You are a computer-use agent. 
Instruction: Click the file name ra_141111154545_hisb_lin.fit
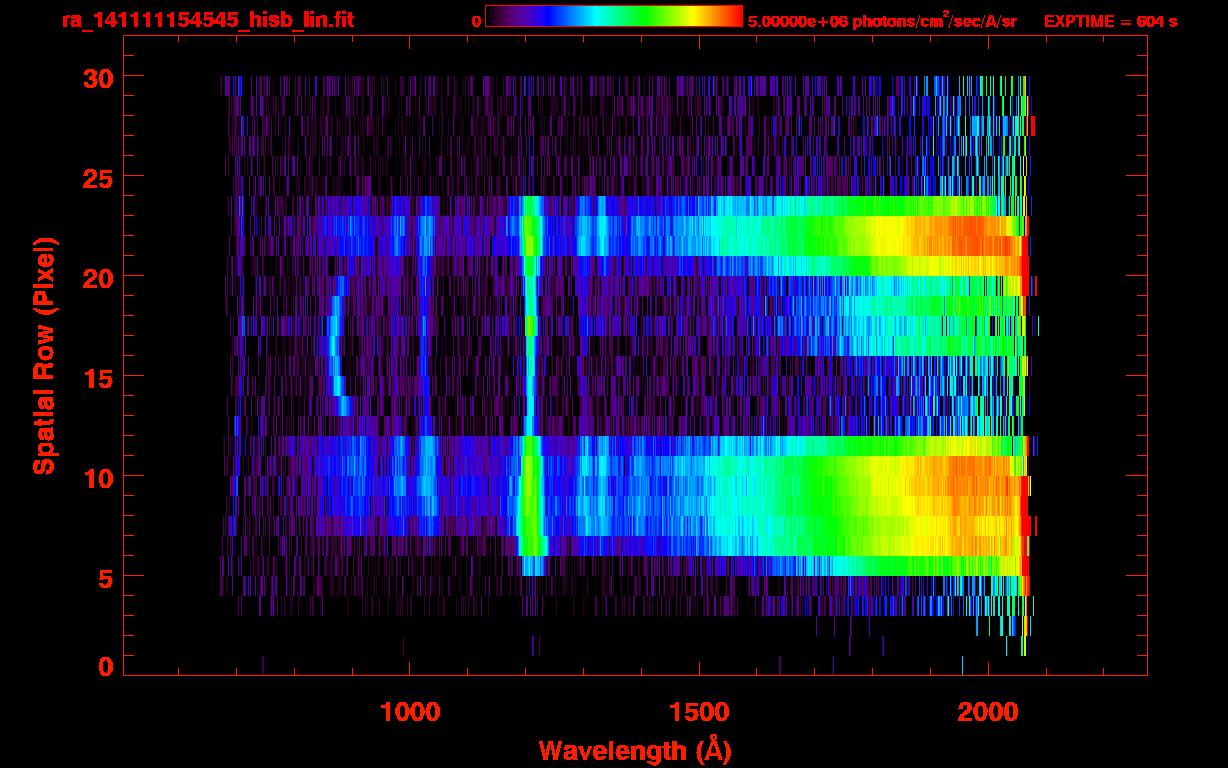[x=207, y=20]
